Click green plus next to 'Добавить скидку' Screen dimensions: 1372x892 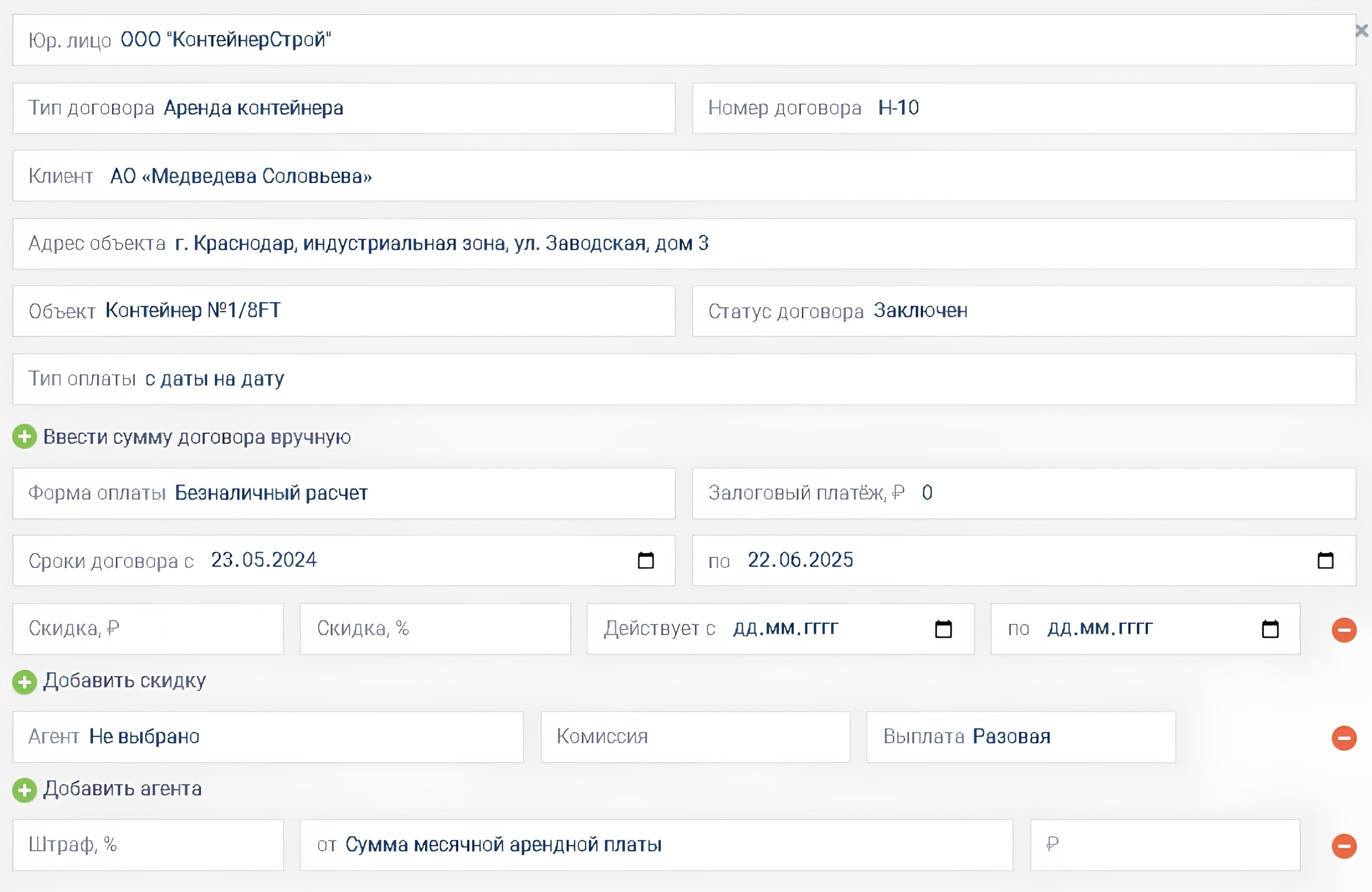(x=24, y=682)
